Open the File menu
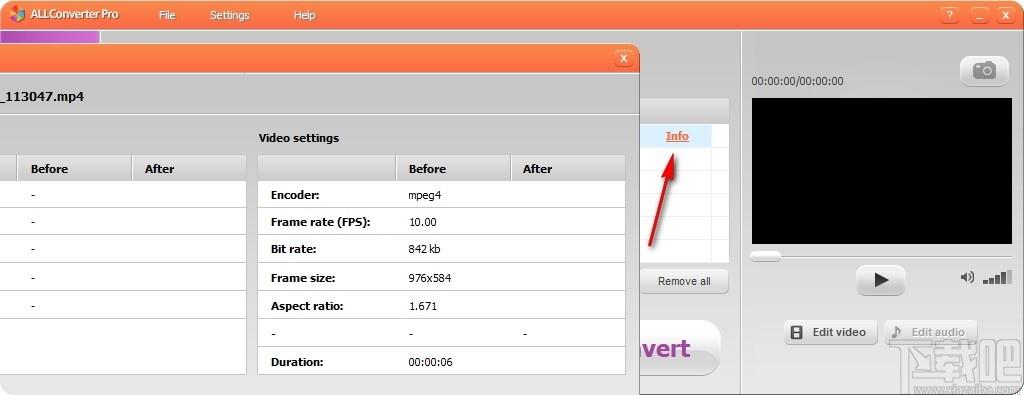The width and height of the screenshot is (1024, 395). pos(167,15)
